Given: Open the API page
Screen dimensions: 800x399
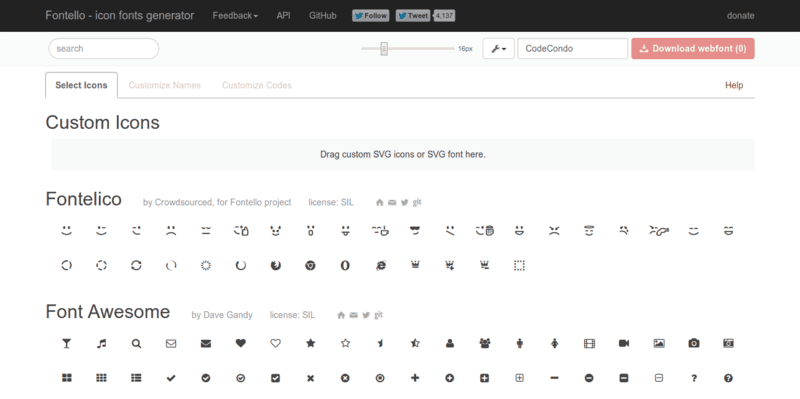Looking at the screenshot, I should (x=284, y=16).
